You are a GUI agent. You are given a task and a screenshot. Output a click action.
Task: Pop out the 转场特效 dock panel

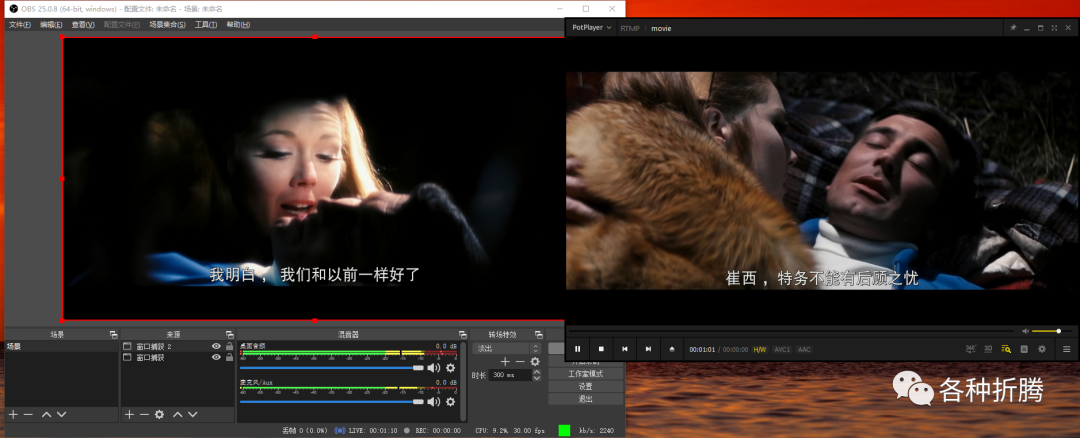[539, 335]
